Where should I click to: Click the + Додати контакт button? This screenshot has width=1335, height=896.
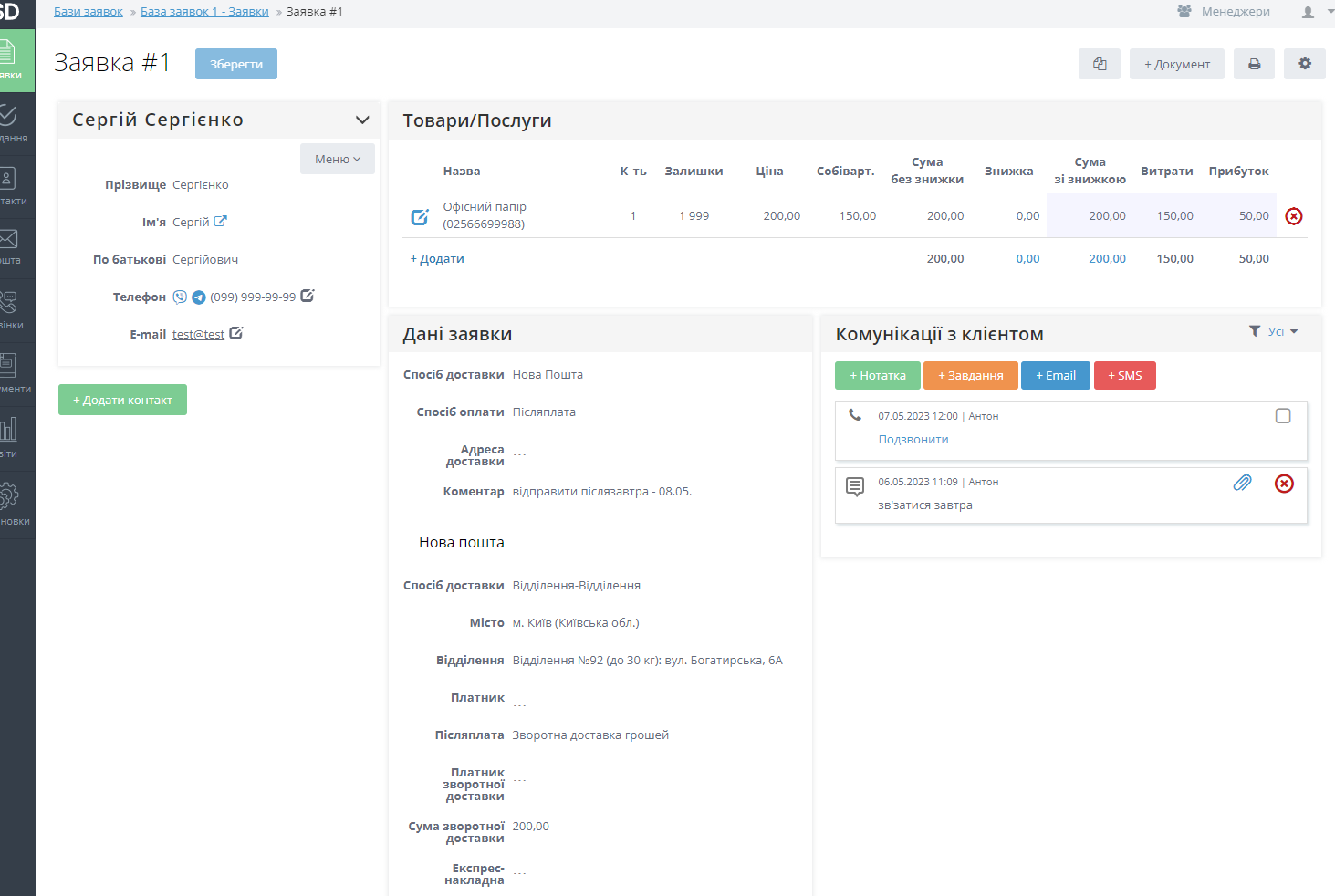[122, 400]
